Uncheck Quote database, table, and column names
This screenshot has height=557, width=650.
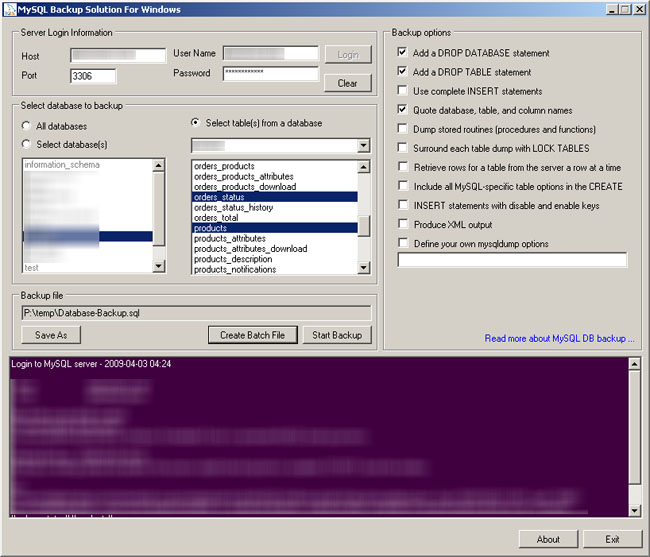402,109
